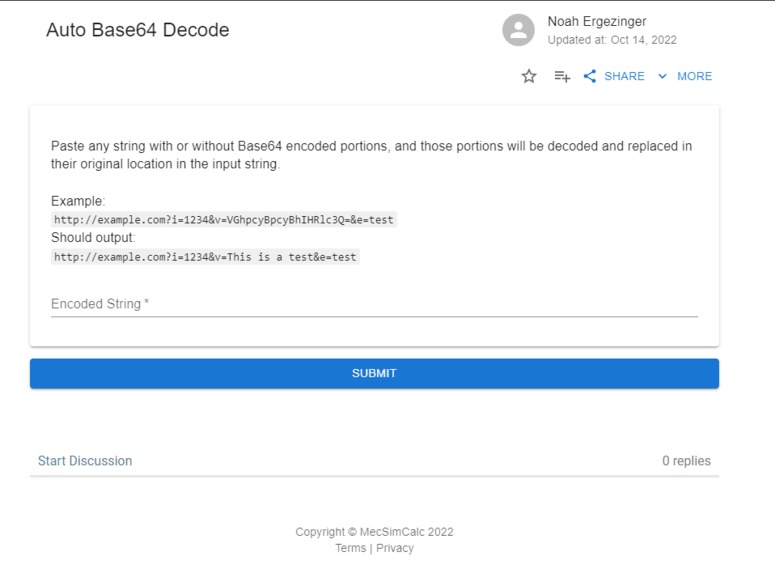This screenshot has width=775, height=573.
Task: Open the Privacy link
Action: click(395, 548)
